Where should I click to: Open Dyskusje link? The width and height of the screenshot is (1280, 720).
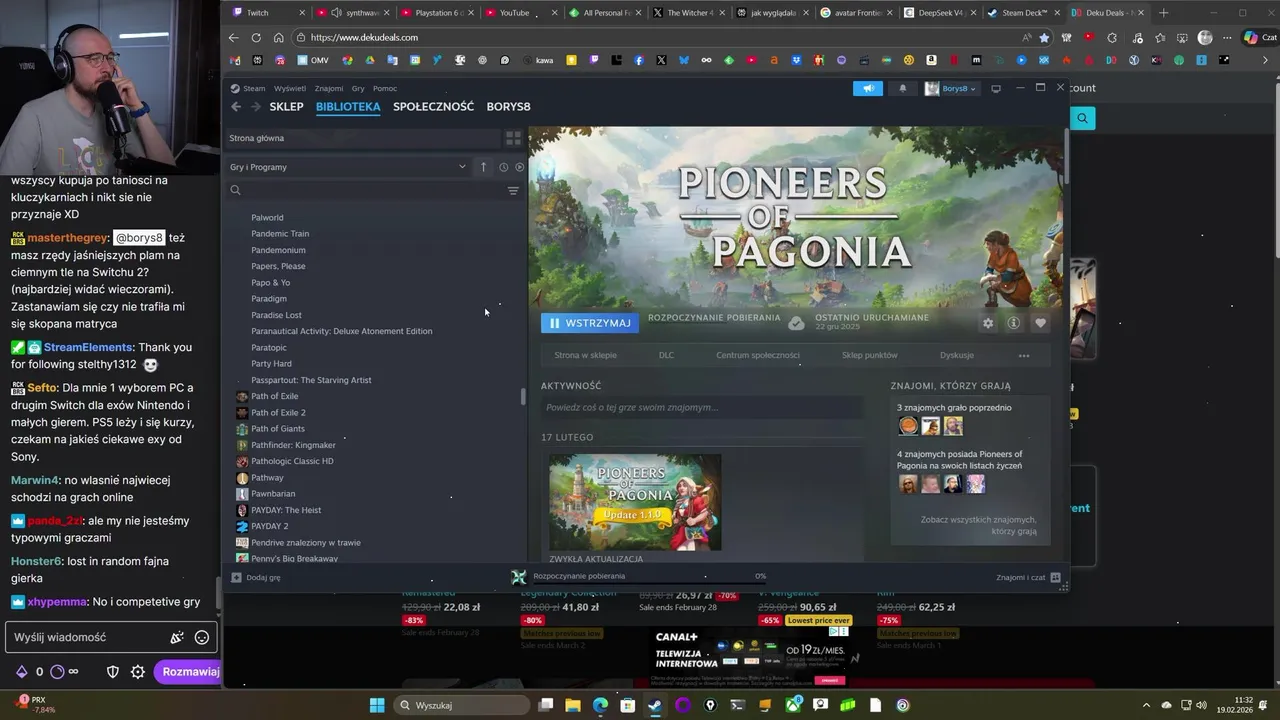[957, 355]
